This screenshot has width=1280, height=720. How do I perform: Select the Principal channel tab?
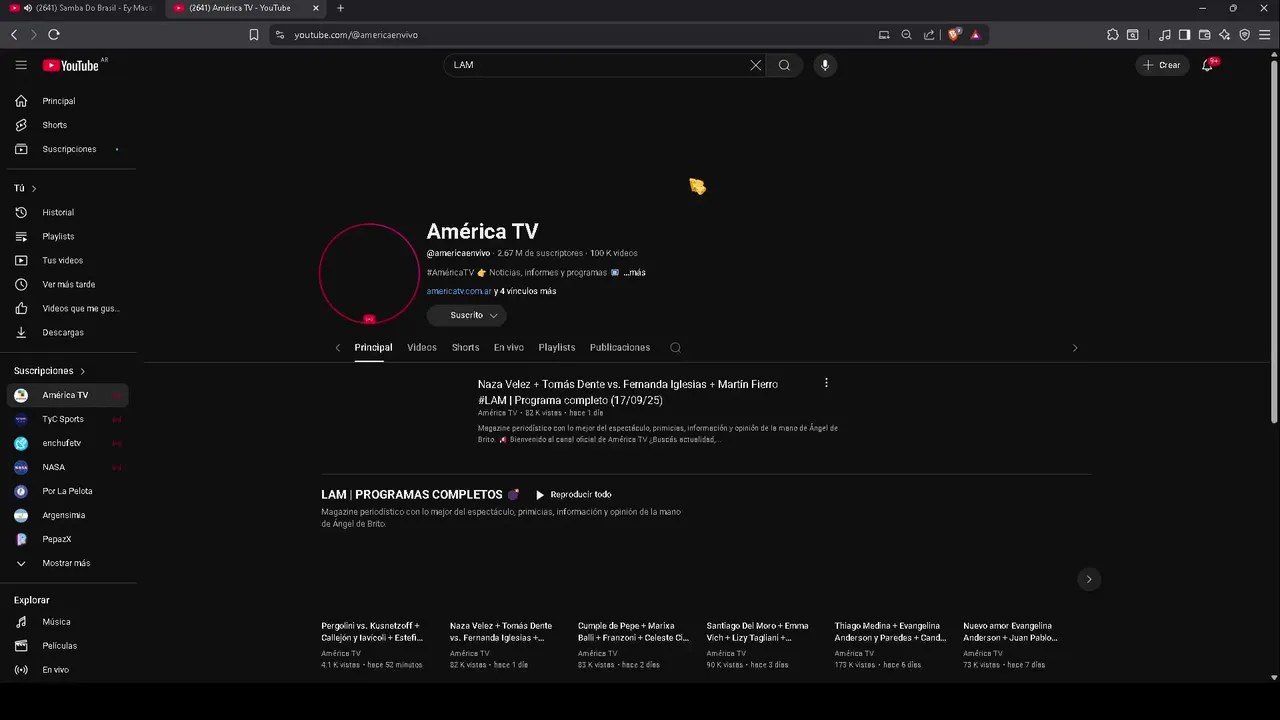[373, 348]
